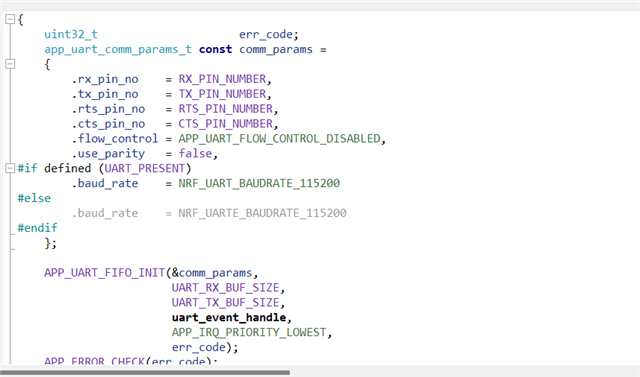The image size is (640, 377).
Task: Click the APP_UART_FIFO_INIT macro call
Action: click(104, 273)
